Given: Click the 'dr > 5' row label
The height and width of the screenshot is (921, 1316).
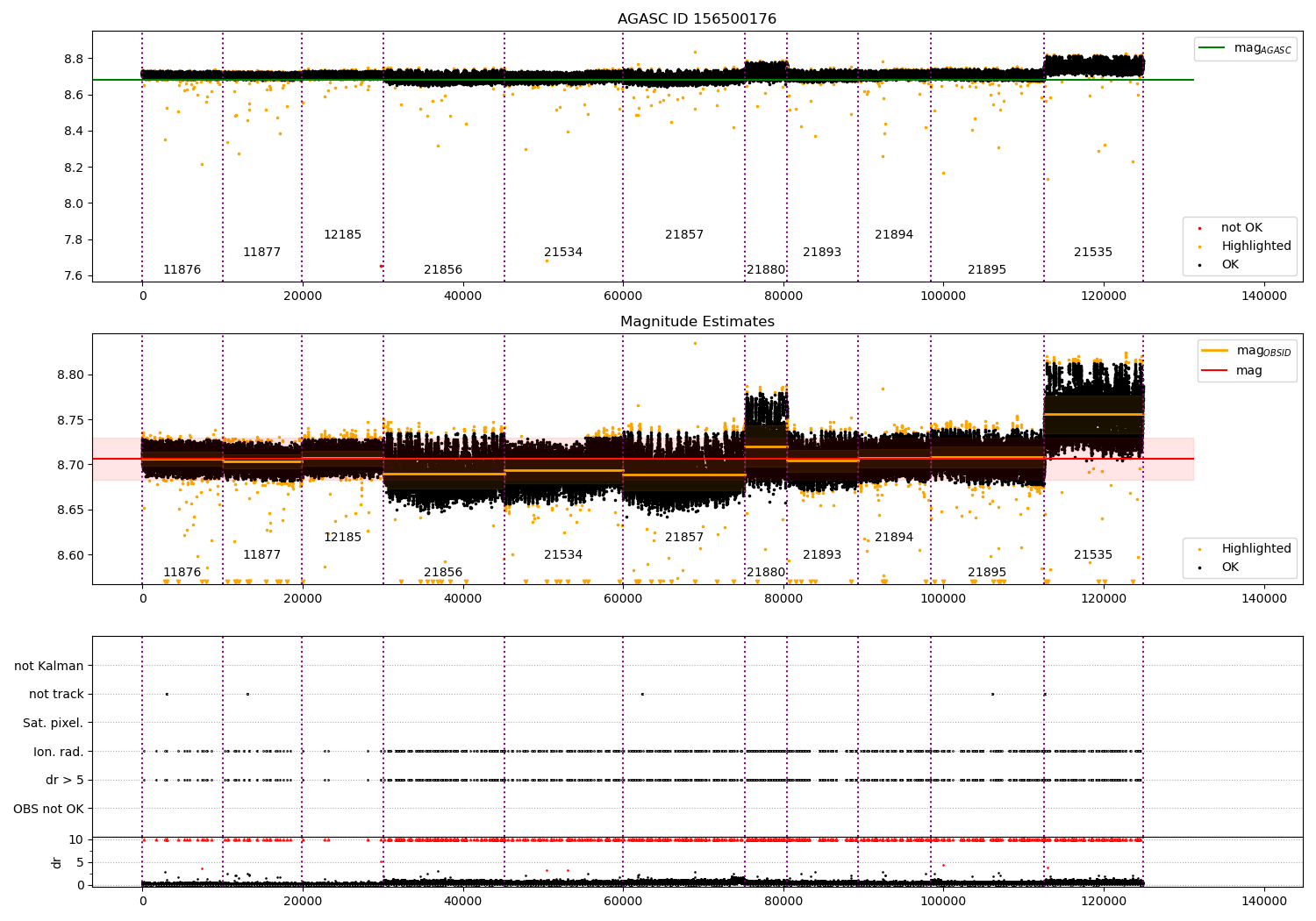Looking at the screenshot, I should (x=65, y=781).
